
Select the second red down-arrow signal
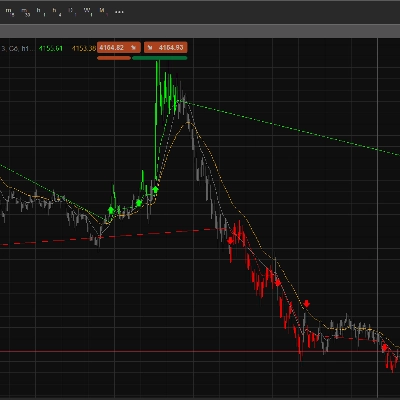coord(278,283)
